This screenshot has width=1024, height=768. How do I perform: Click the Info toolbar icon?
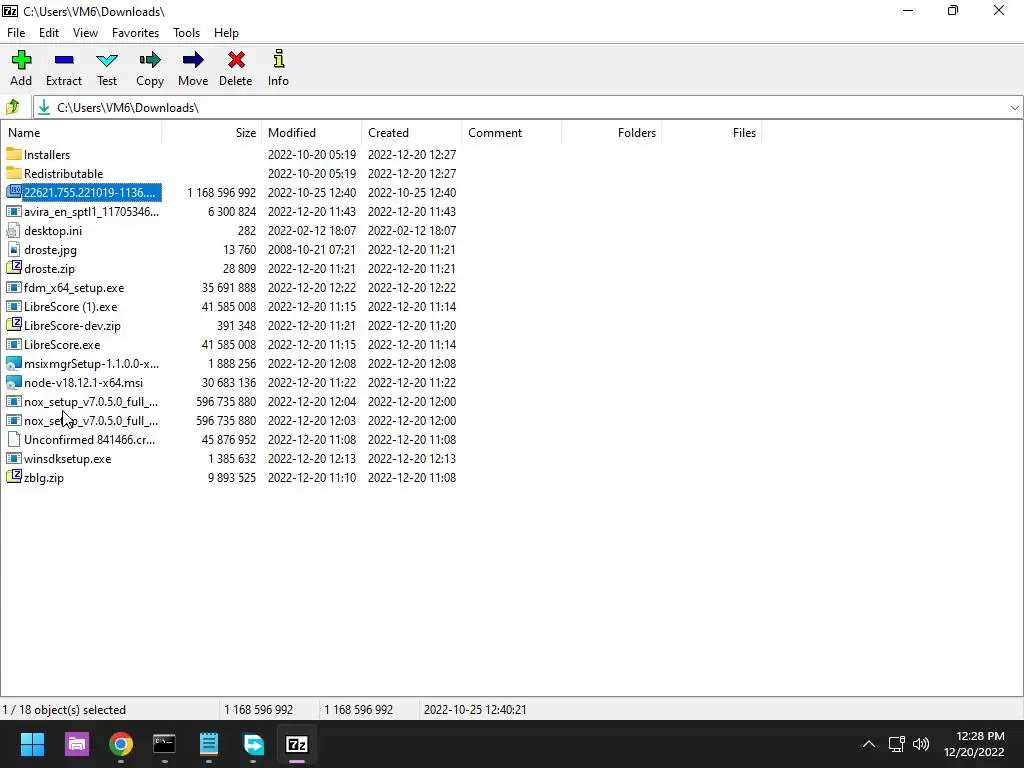(278, 59)
